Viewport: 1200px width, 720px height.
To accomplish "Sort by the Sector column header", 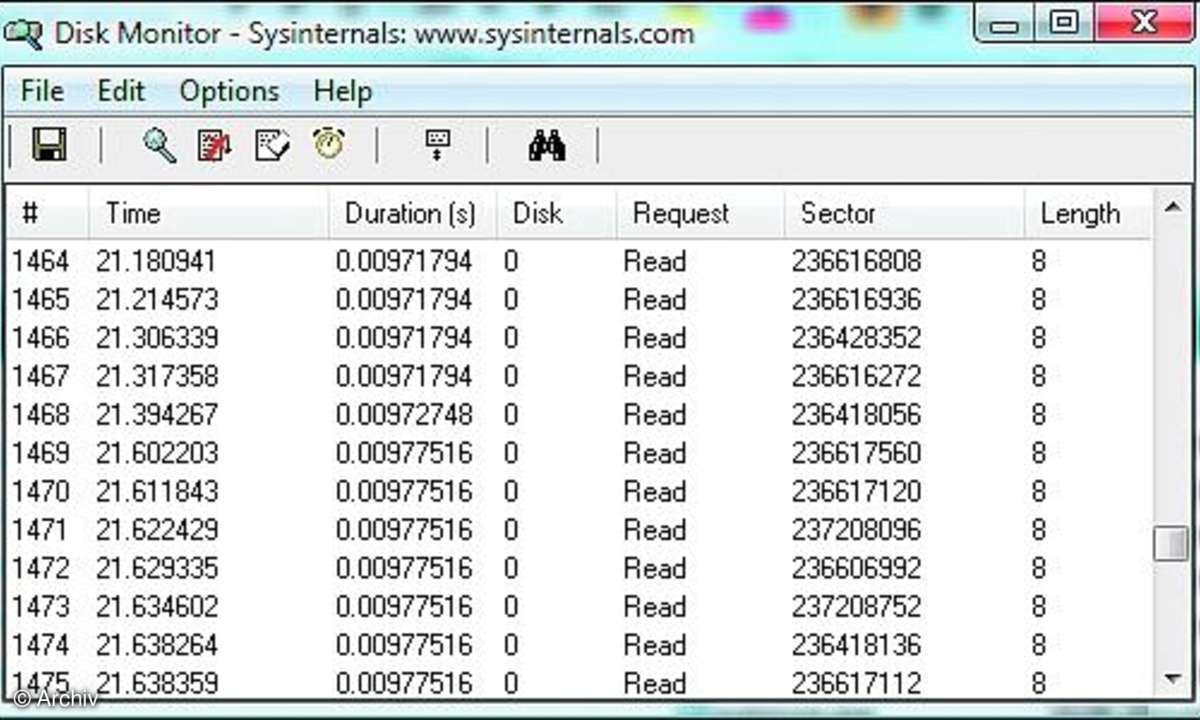I will [x=838, y=213].
